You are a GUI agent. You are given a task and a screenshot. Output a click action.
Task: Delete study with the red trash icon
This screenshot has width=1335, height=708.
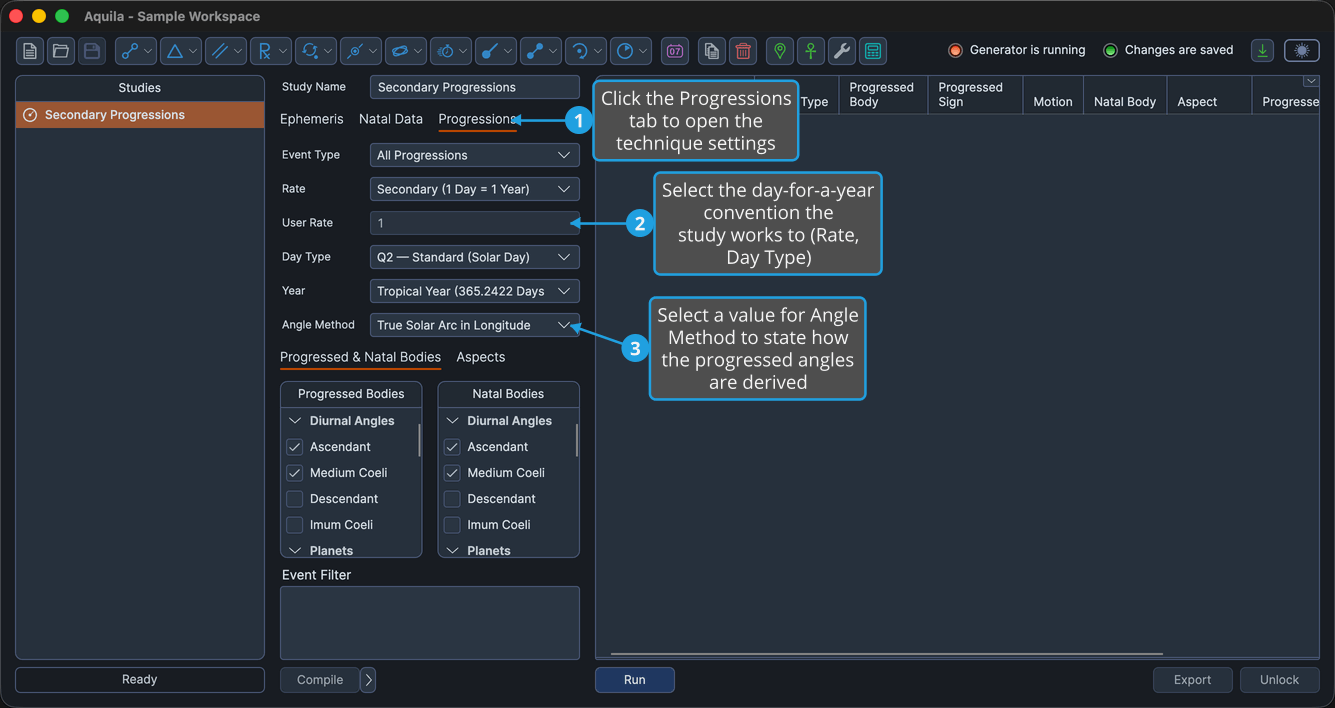(743, 51)
